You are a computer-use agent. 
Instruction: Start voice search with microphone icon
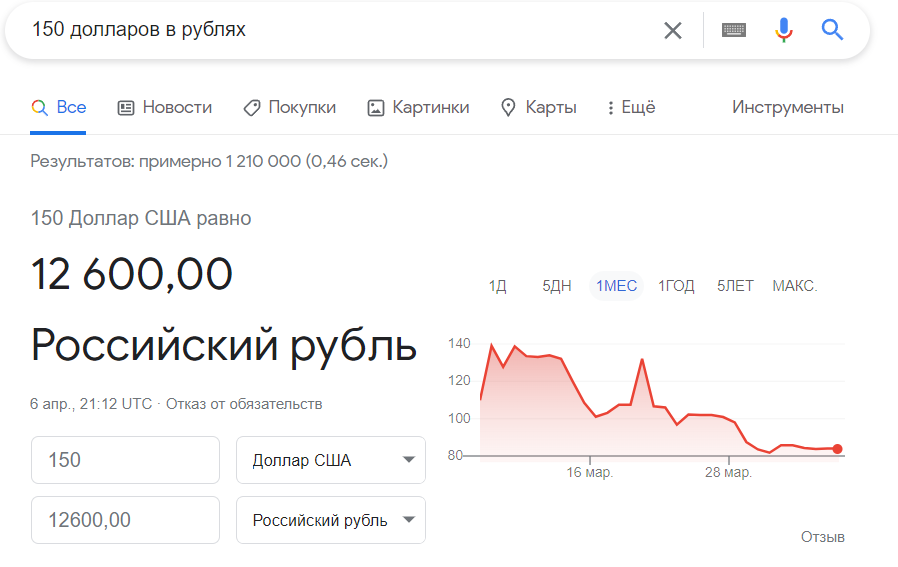point(784,30)
